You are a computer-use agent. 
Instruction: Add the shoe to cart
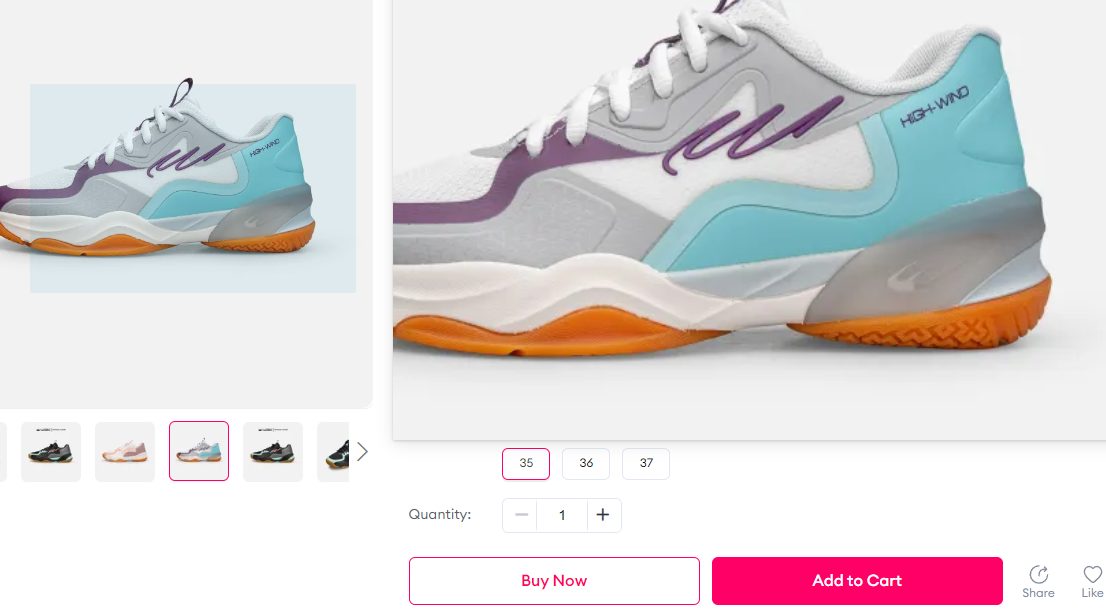[857, 581]
